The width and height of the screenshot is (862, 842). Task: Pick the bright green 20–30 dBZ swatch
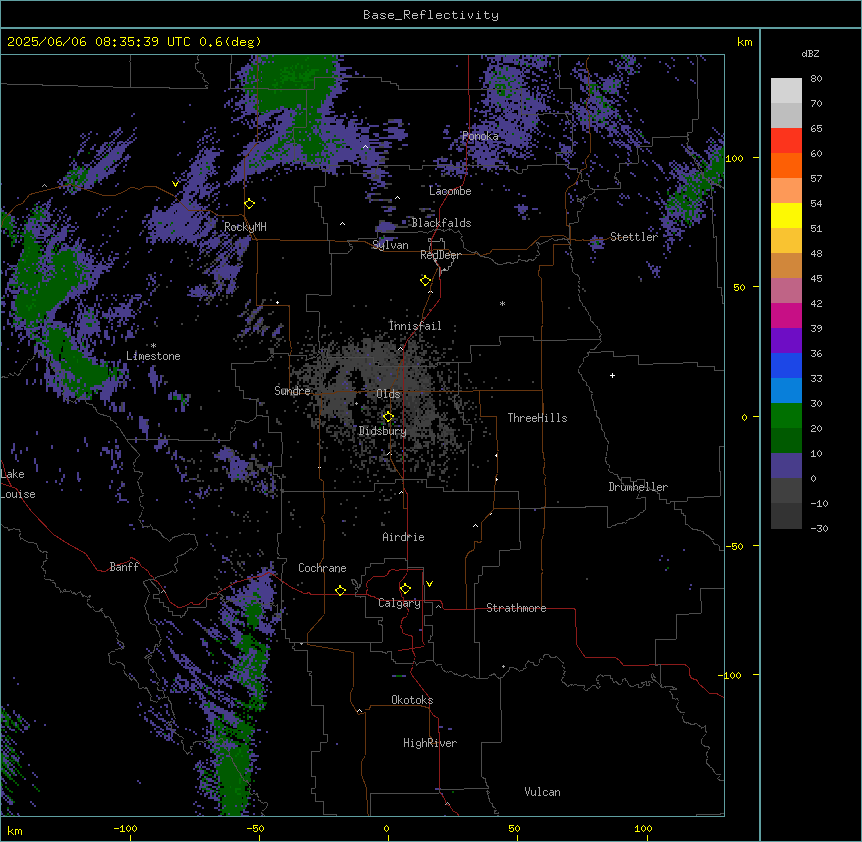coord(786,416)
